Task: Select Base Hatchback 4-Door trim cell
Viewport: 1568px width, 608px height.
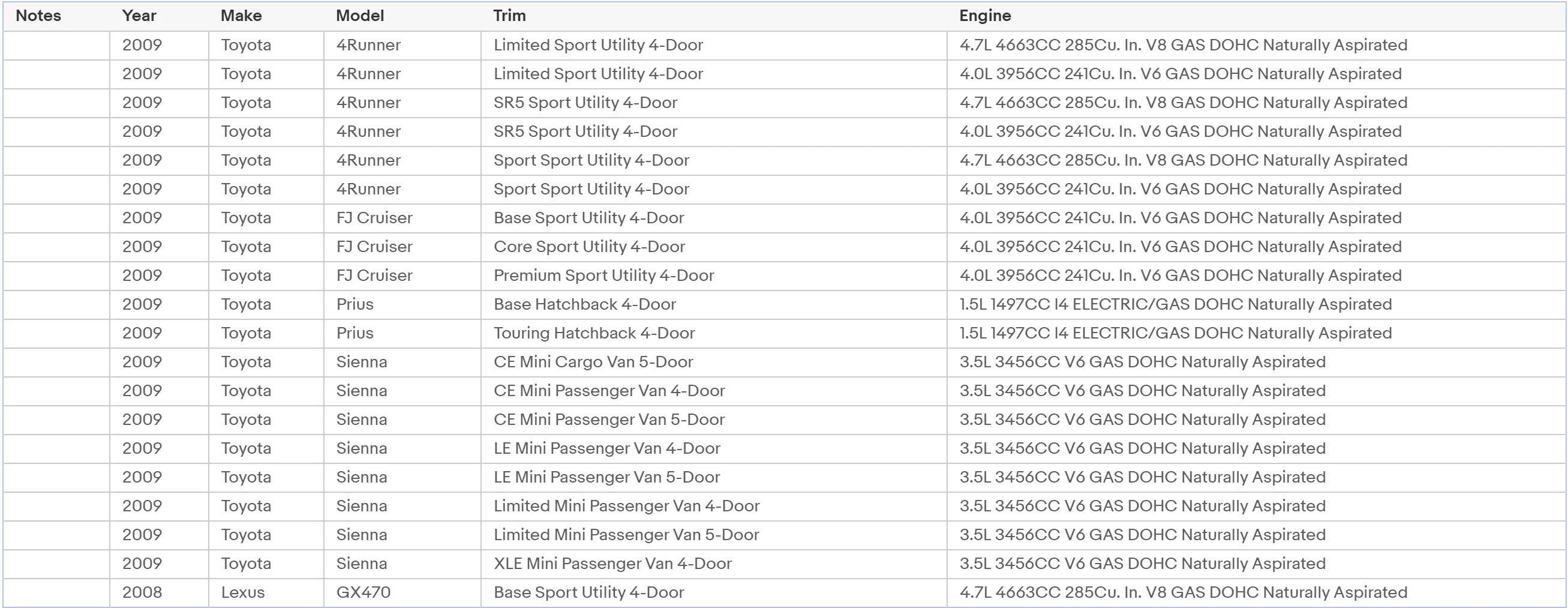Action: (714, 305)
